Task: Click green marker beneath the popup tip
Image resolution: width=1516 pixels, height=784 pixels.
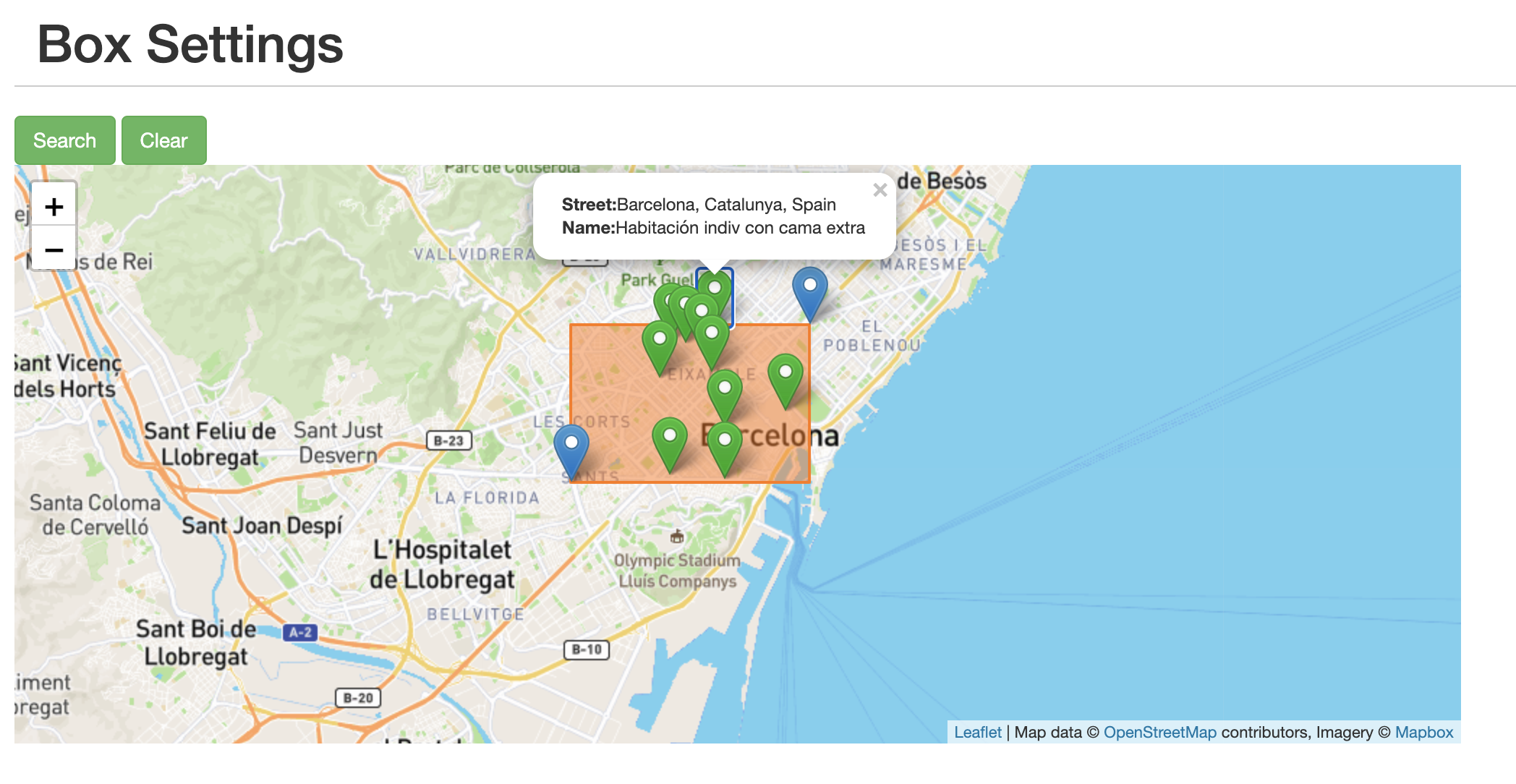Action: [715, 289]
